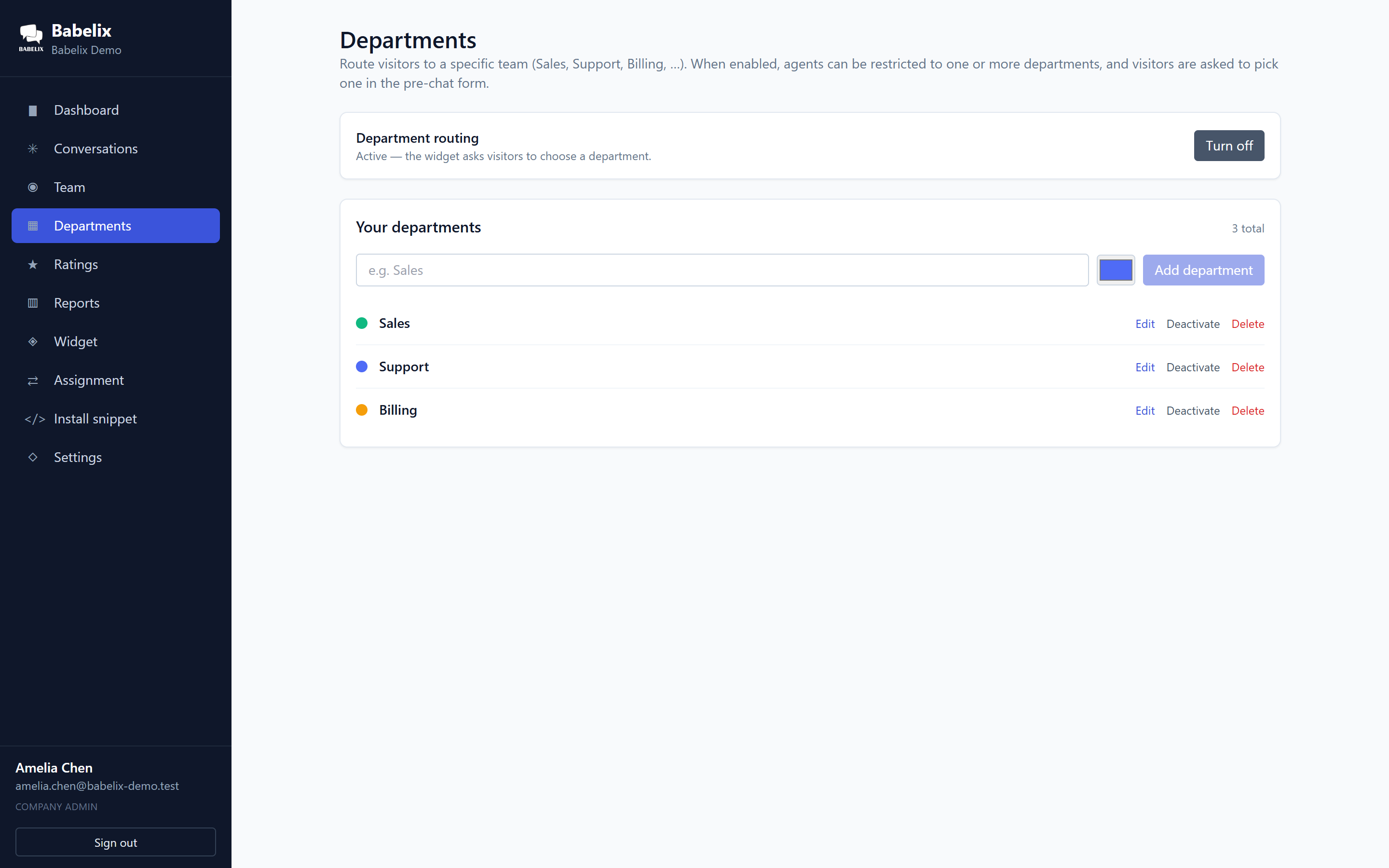Viewport: 1389px width, 868px height.
Task: Click the 'Your departments' heading
Action: coord(419,227)
